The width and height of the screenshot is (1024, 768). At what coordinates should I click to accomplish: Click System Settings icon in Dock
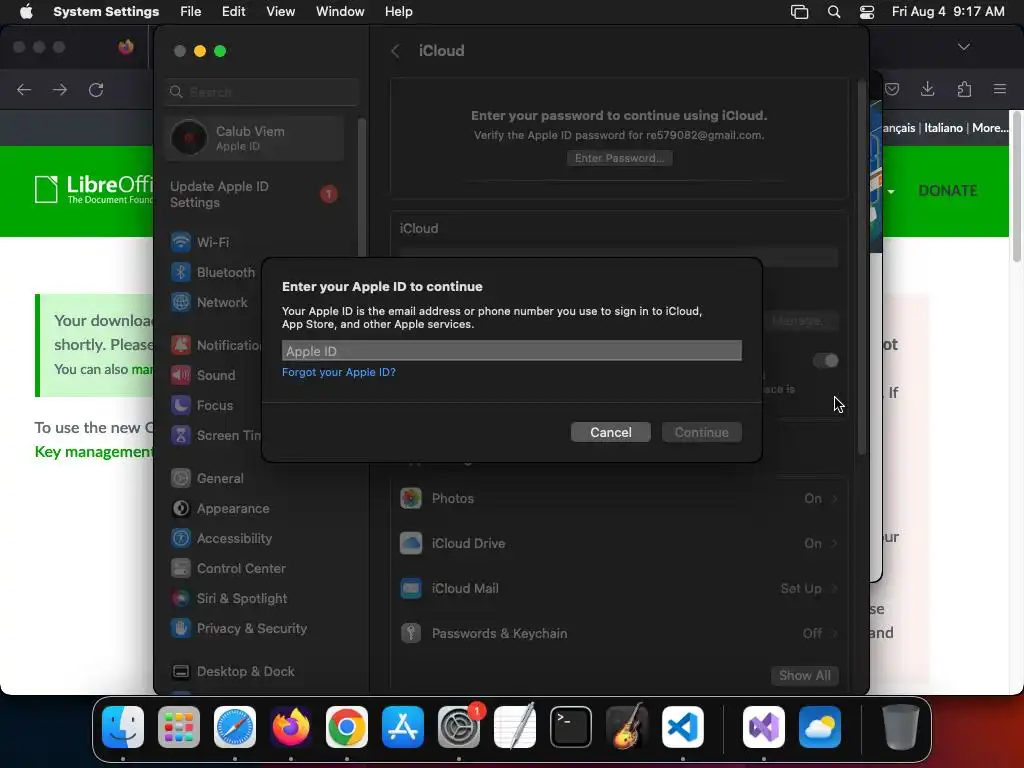(x=458, y=727)
